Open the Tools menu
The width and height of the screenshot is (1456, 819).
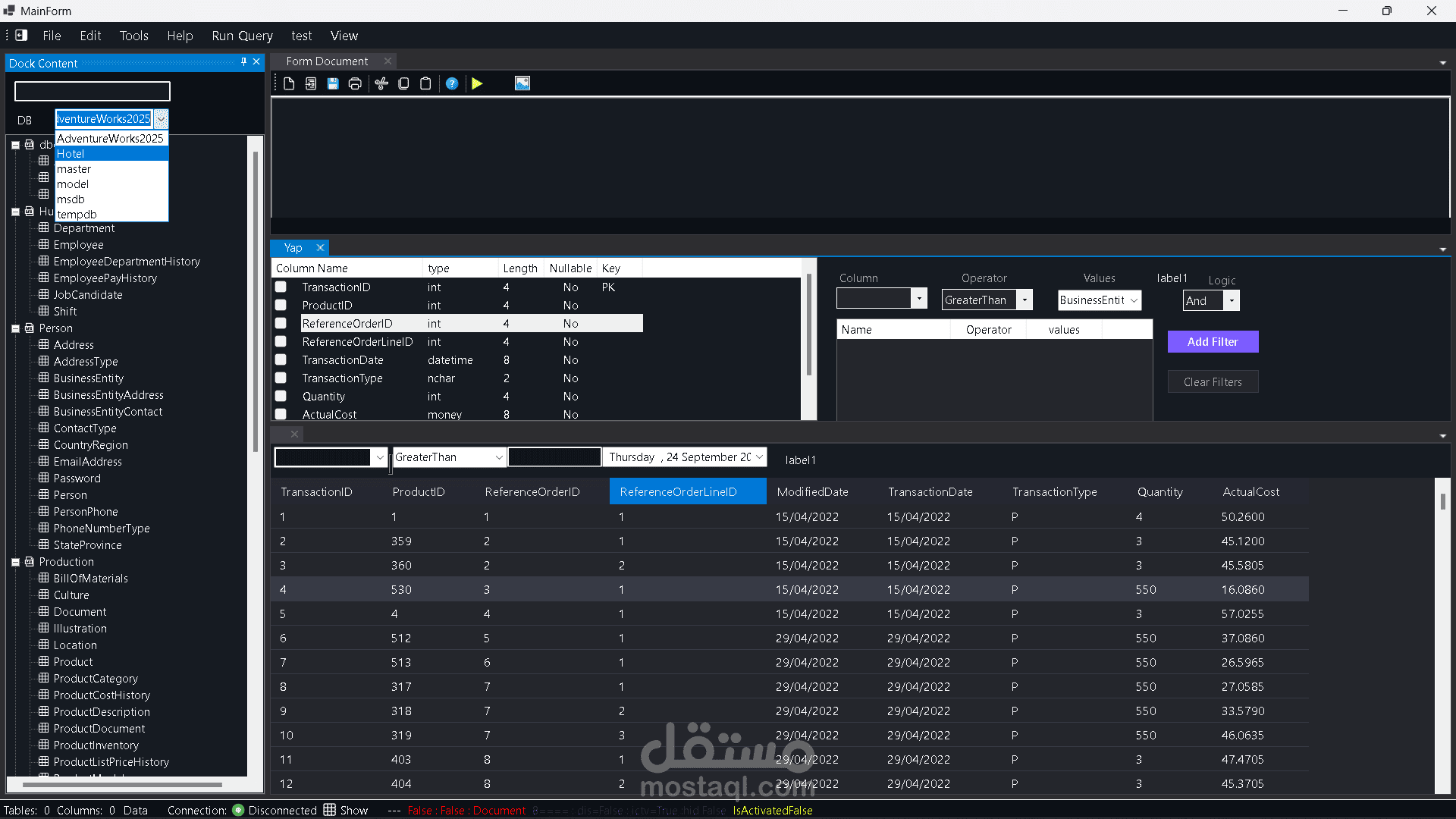(133, 36)
